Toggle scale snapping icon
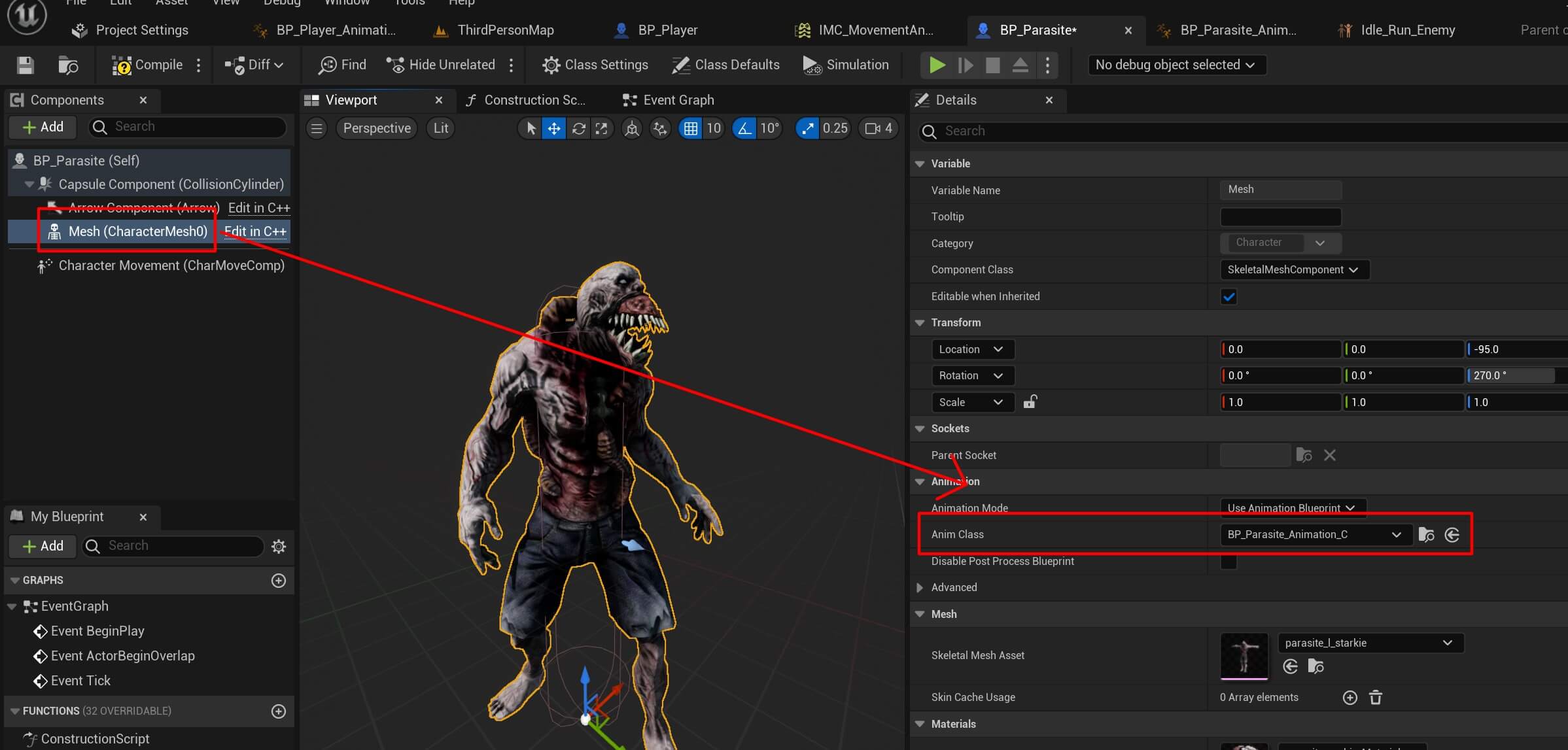Viewport: 1568px width, 750px height. [x=807, y=128]
